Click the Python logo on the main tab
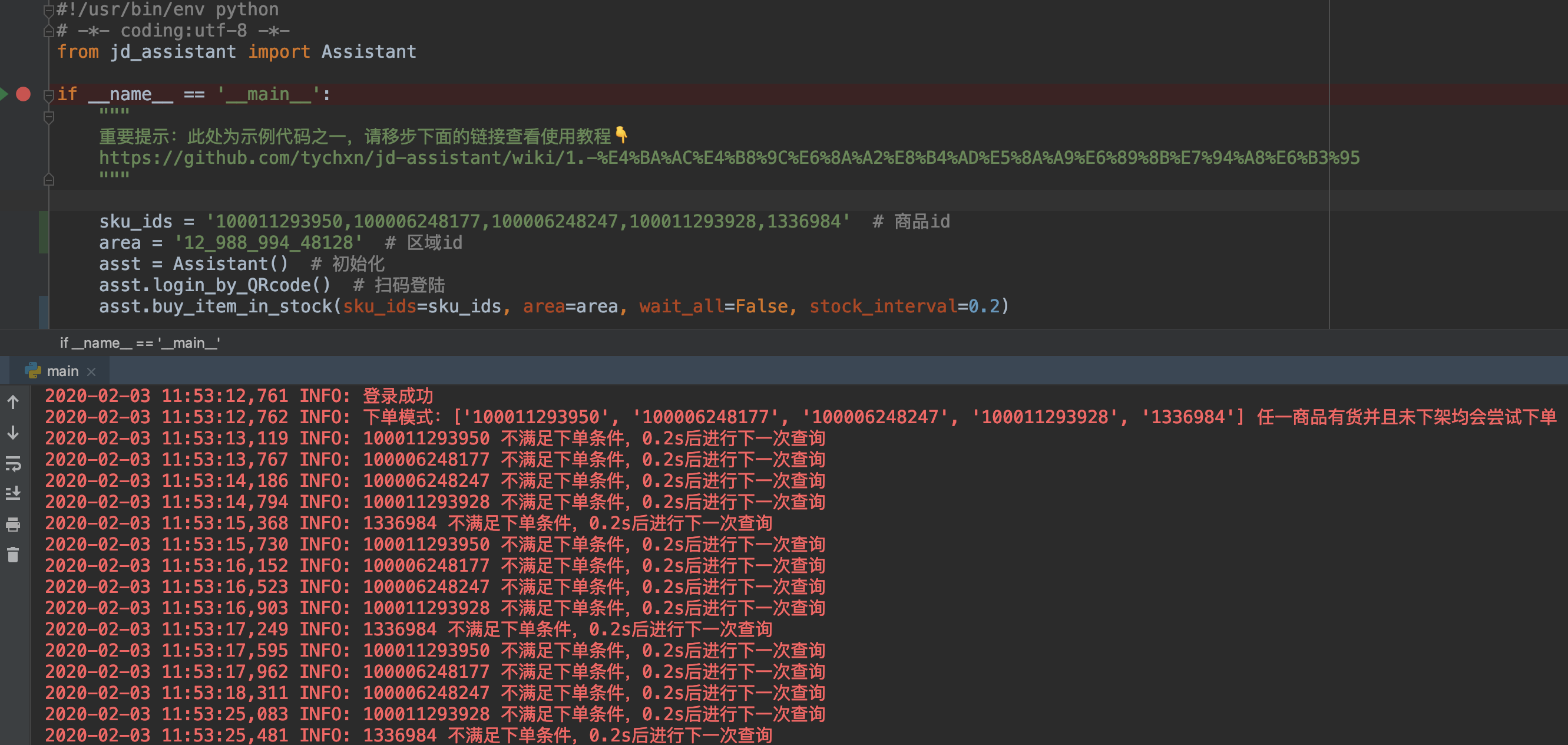 (32, 370)
